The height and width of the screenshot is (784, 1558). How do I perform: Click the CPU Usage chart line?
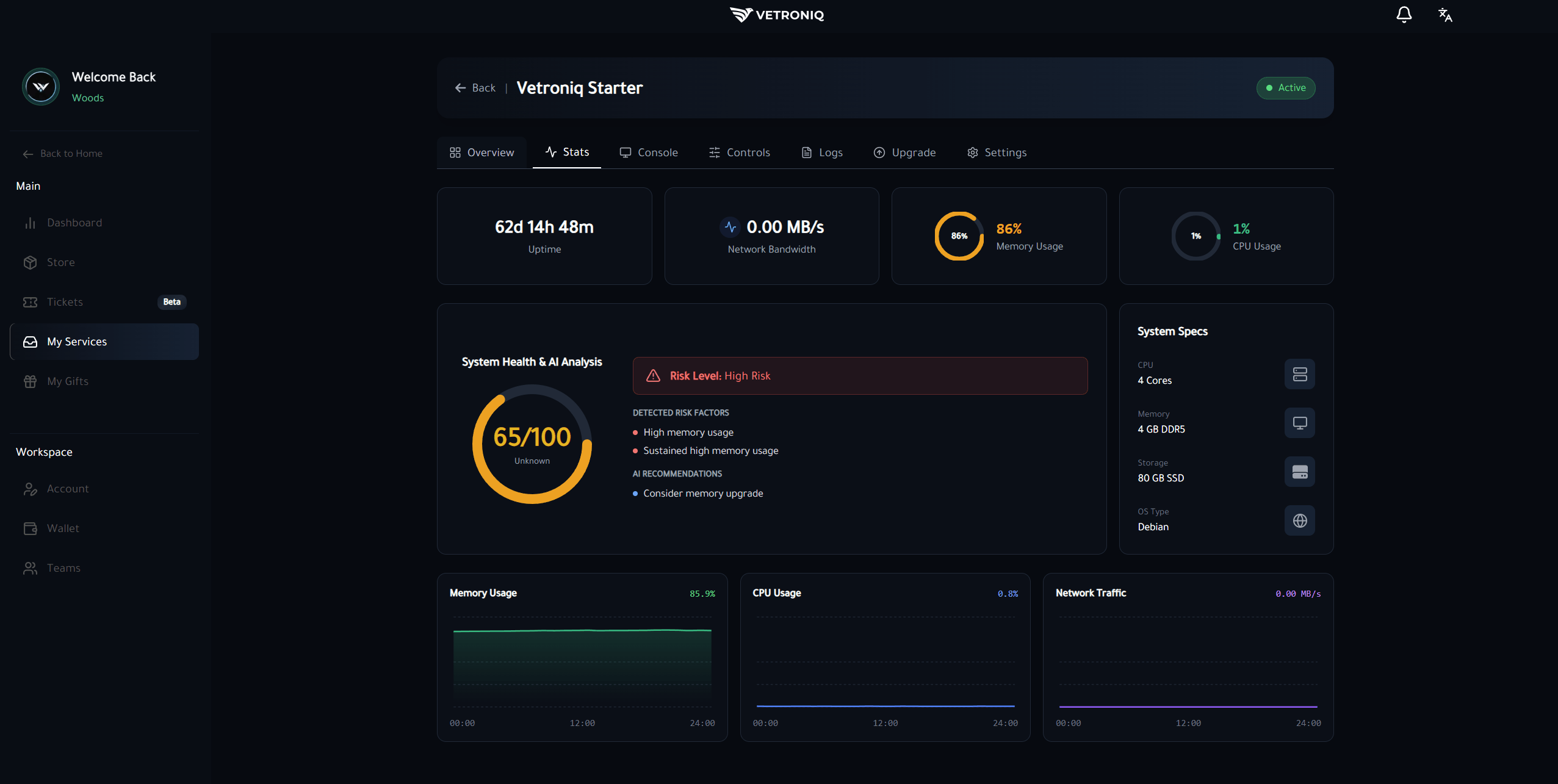pyautogui.click(x=885, y=706)
